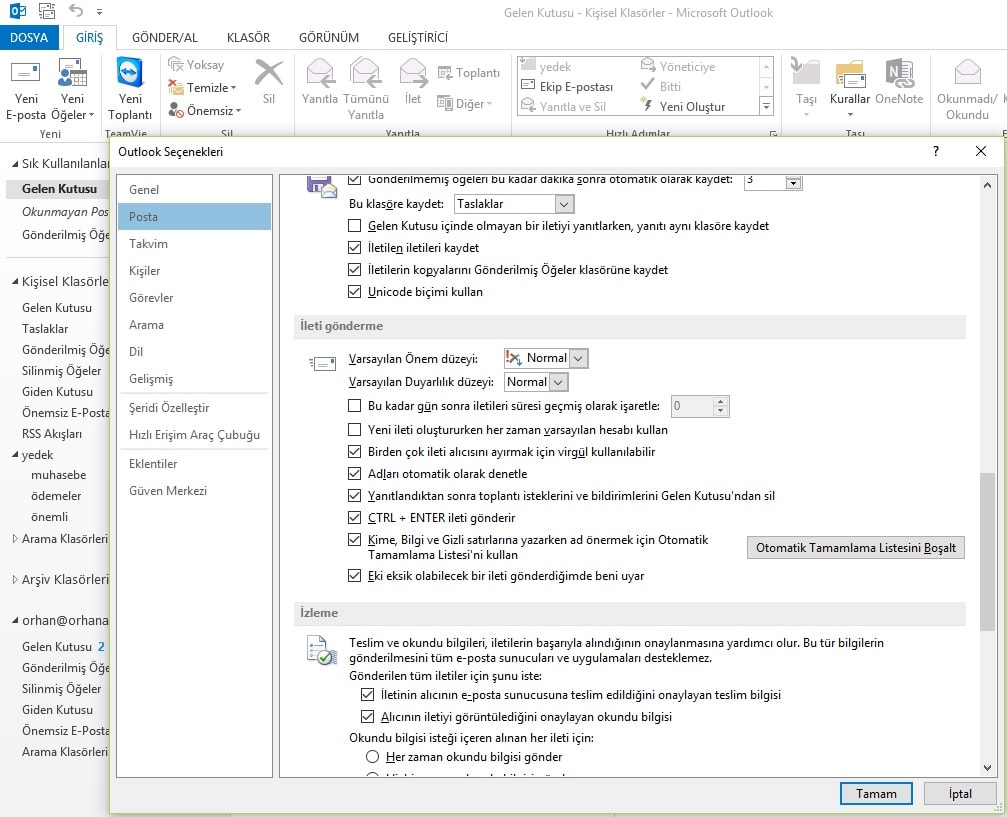The width and height of the screenshot is (1007, 817).
Task: Open the Takvim options category
Action: (194, 243)
